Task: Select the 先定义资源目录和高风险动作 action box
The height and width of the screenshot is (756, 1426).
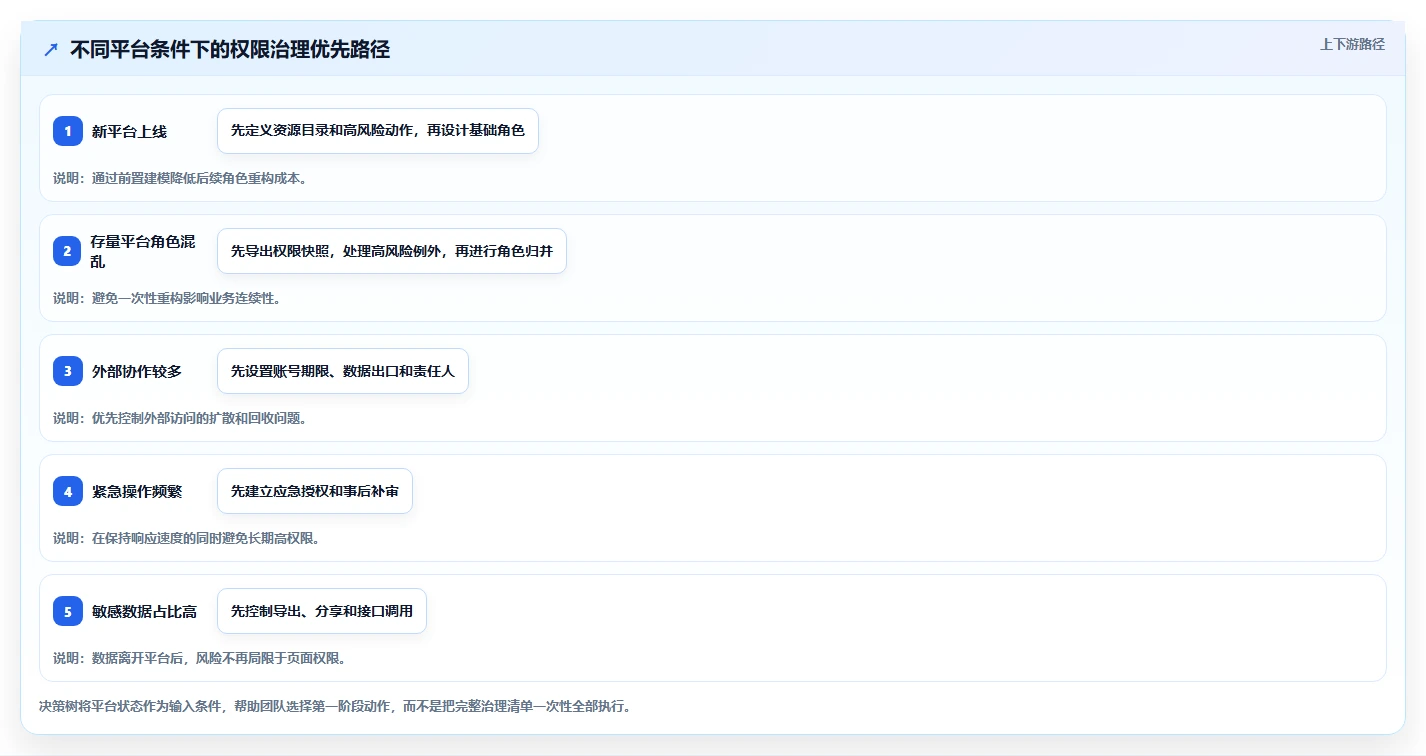Action: click(378, 131)
